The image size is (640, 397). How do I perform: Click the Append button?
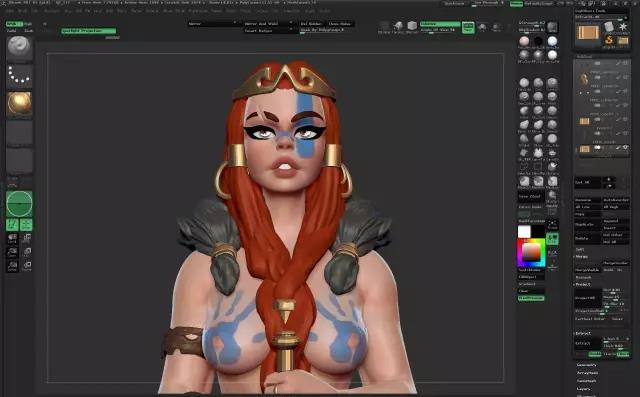(616, 221)
